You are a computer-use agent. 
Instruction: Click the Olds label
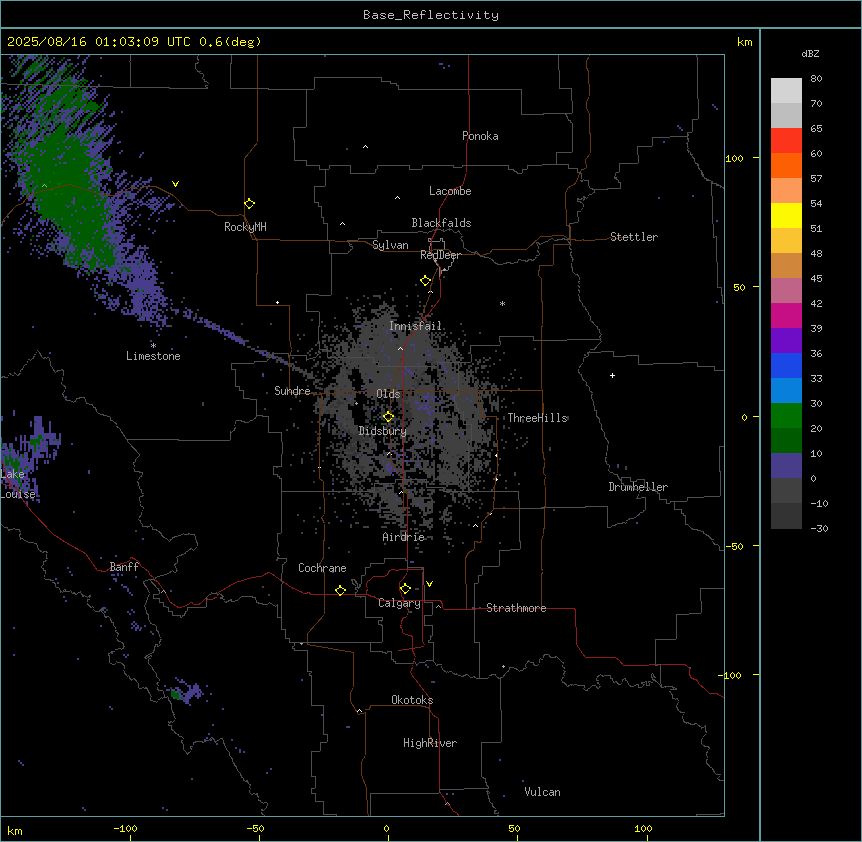coord(388,394)
